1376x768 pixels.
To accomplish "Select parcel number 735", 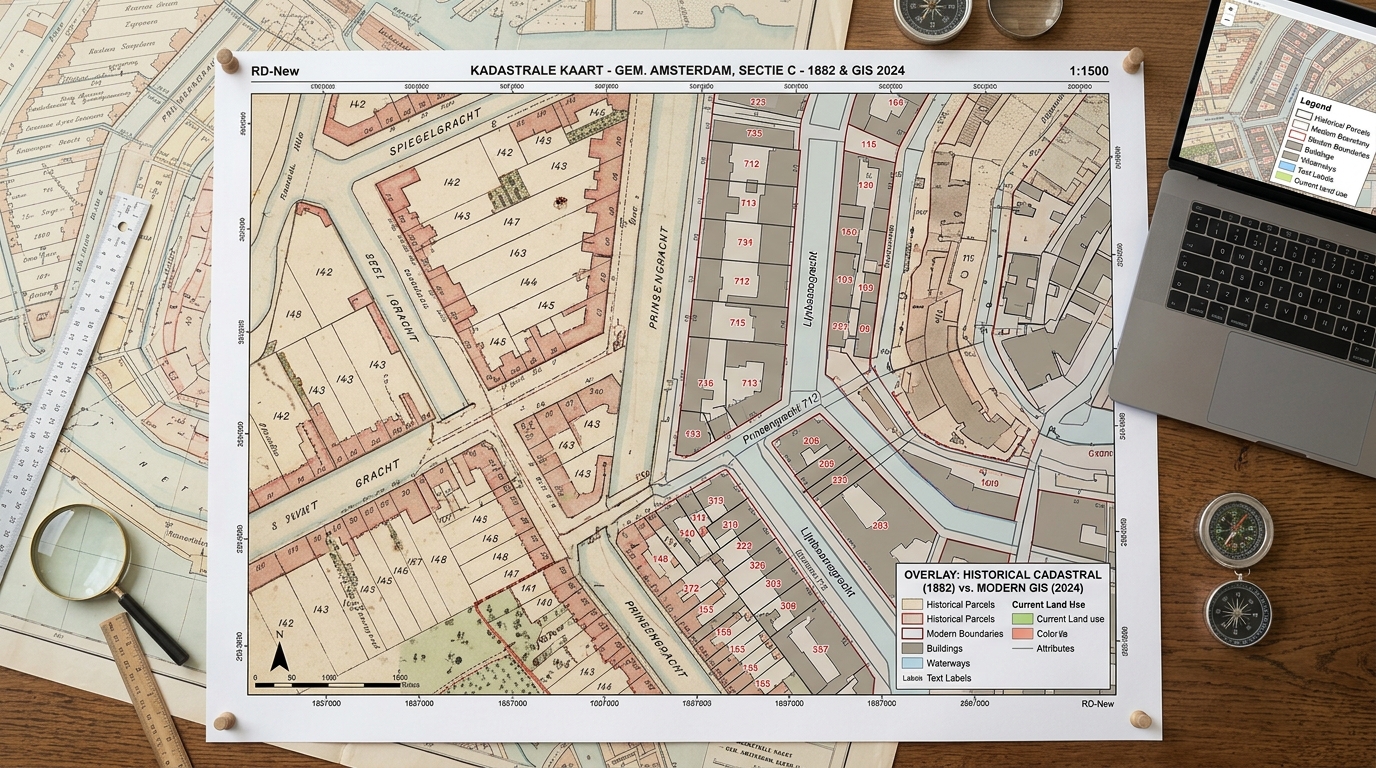I will 755,133.
